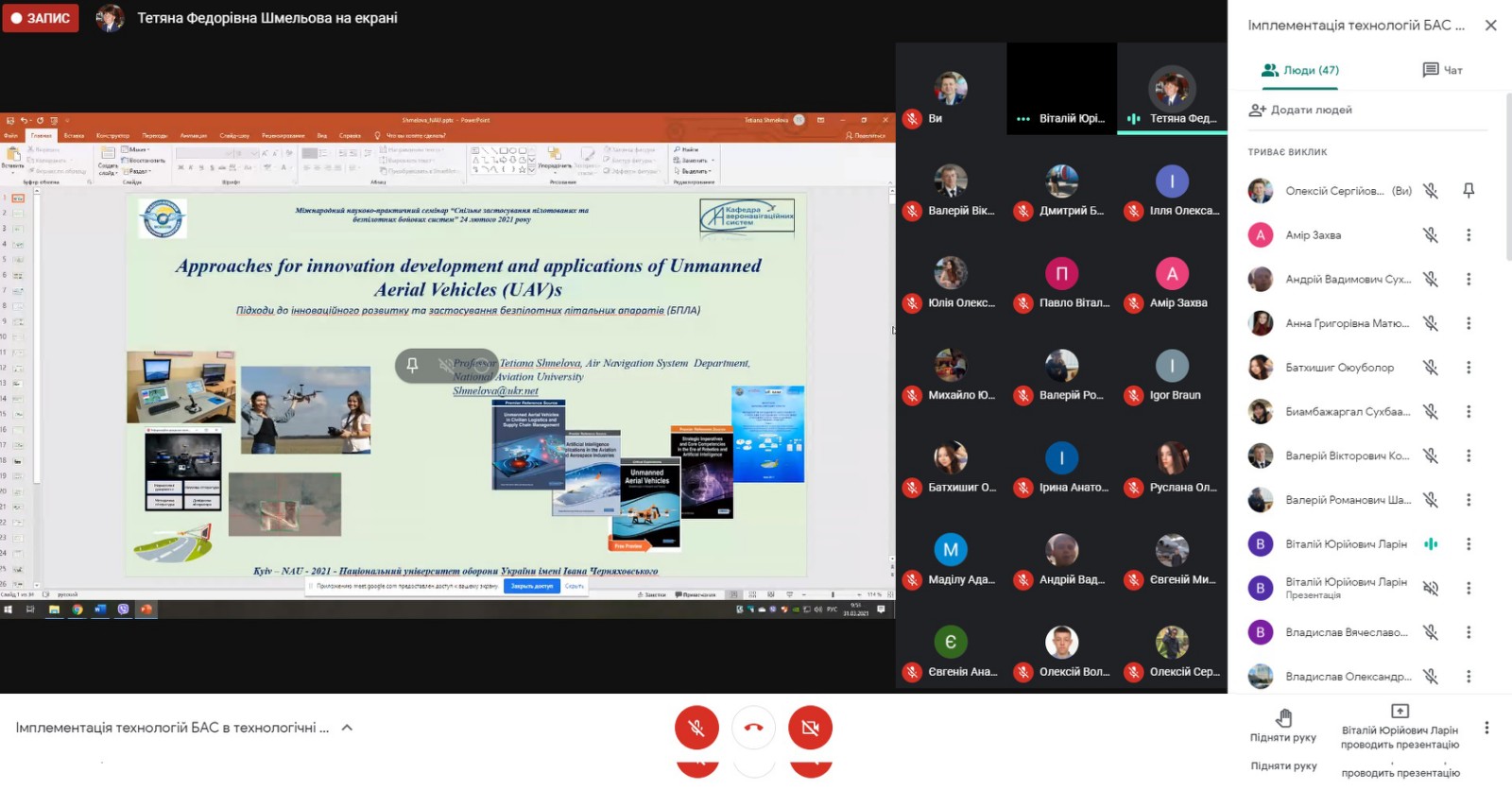
Task: Open more options for Анна Григорівна
Action: pyautogui.click(x=1469, y=323)
